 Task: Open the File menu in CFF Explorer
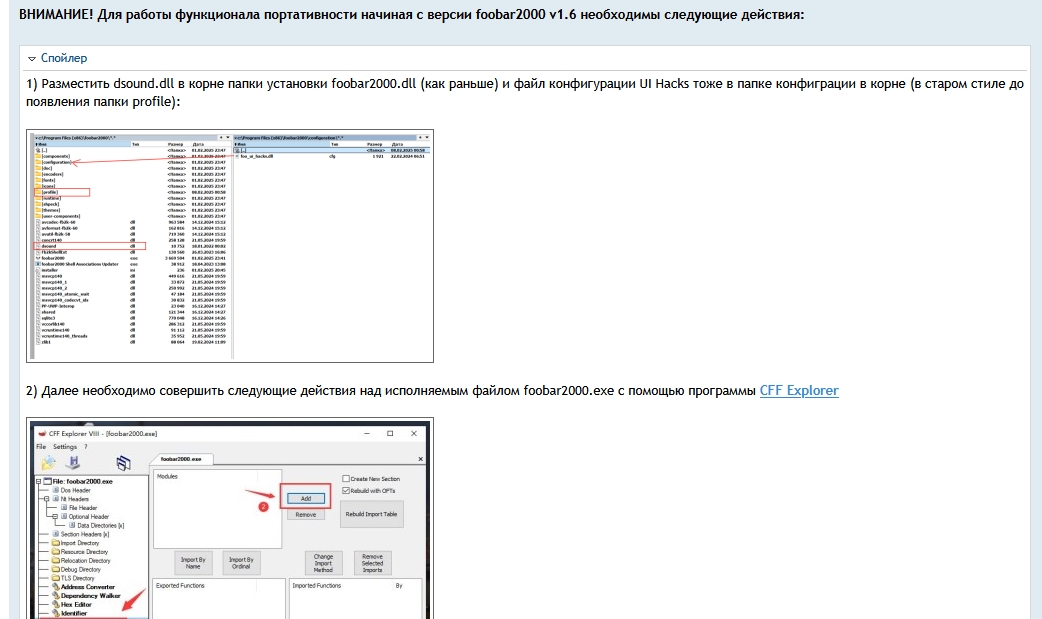(41, 447)
